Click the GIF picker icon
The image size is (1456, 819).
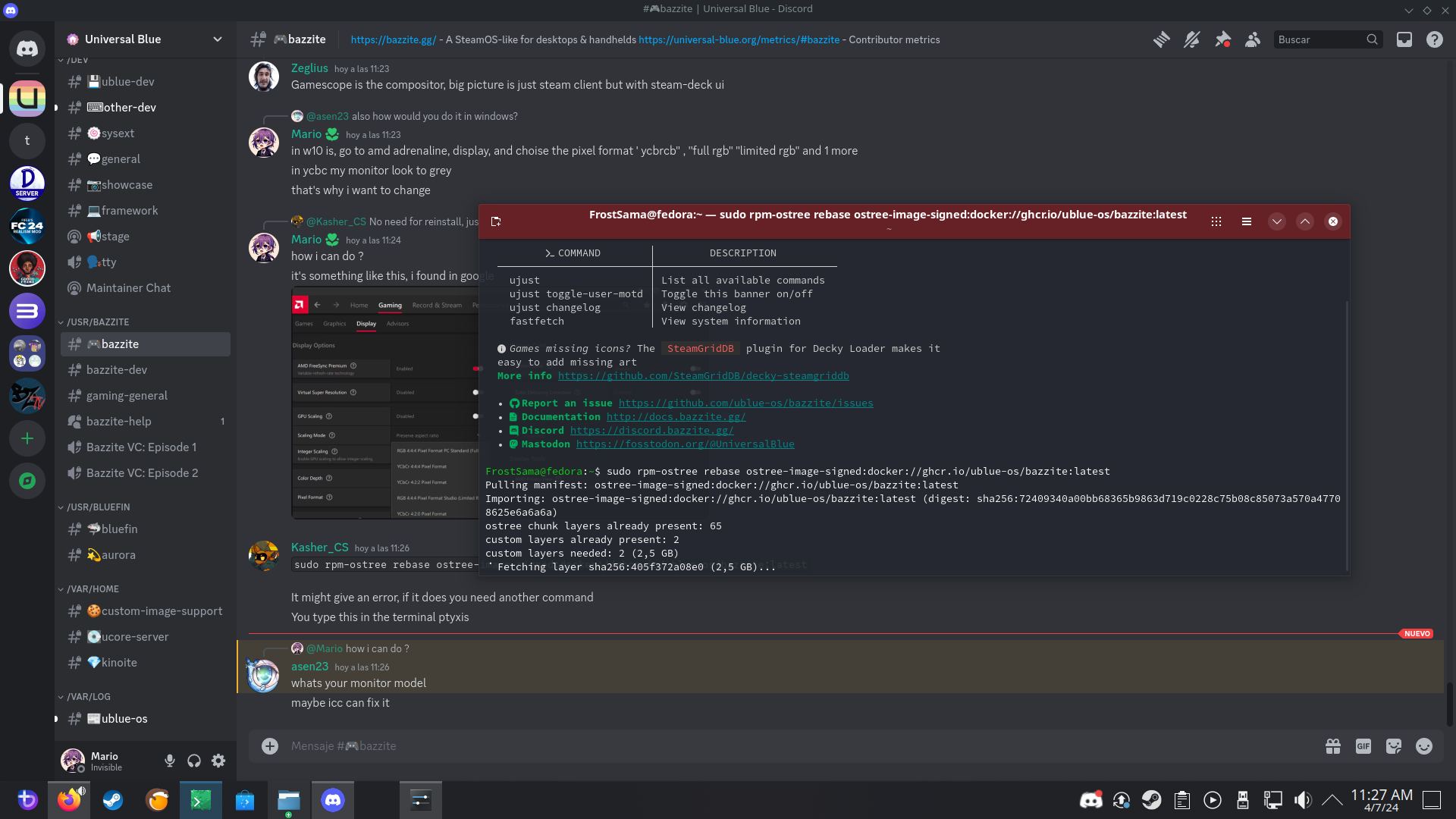tap(1363, 746)
